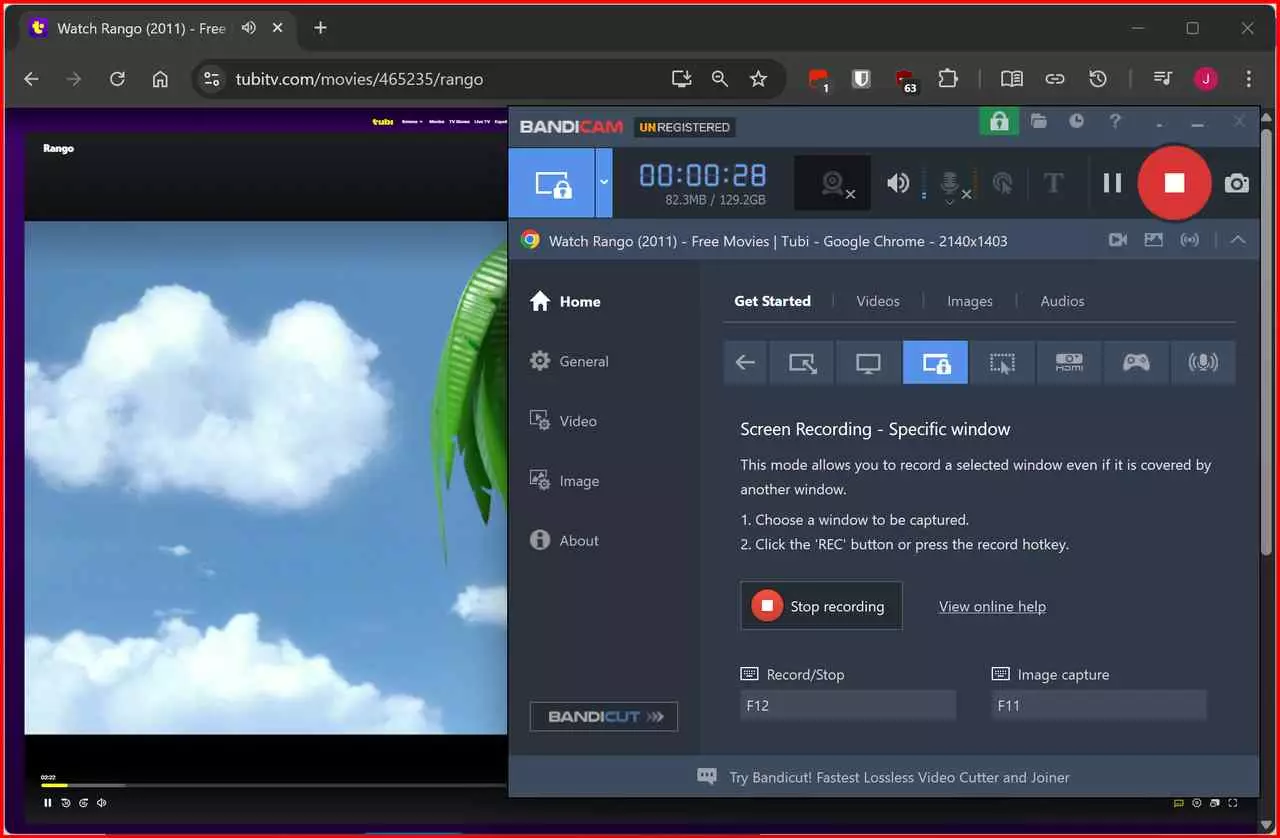Open the Home section in Bandicam sidebar
Viewport: 1280px width, 838px height.
pos(566,301)
